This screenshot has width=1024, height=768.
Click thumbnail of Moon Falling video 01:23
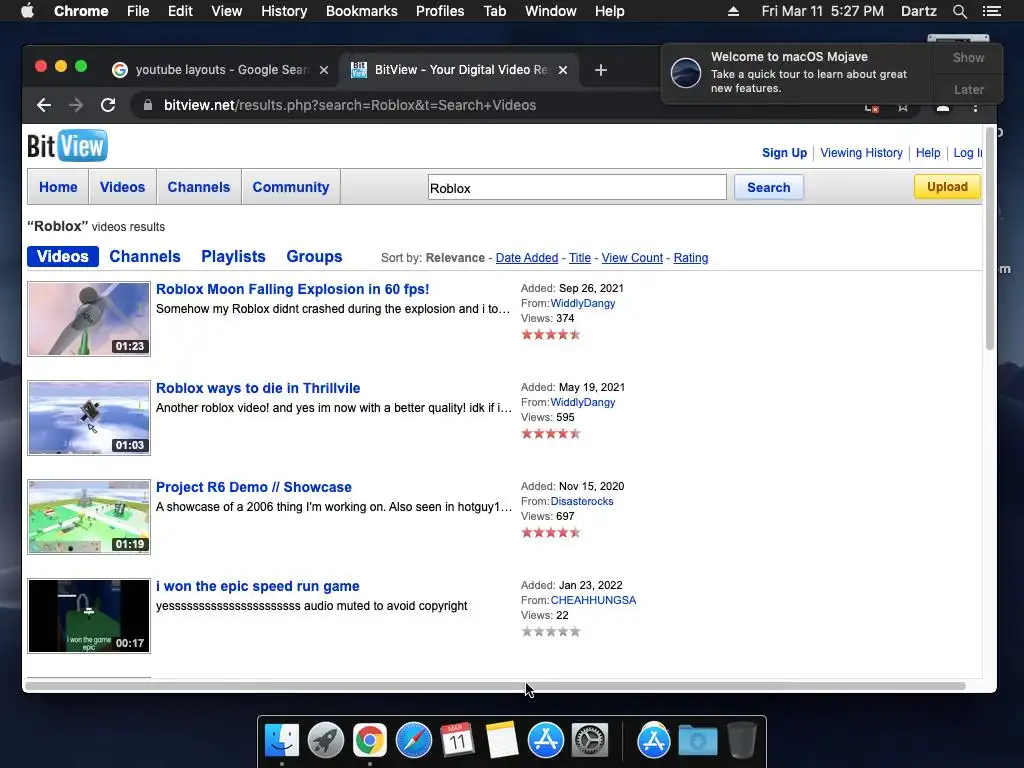89,319
